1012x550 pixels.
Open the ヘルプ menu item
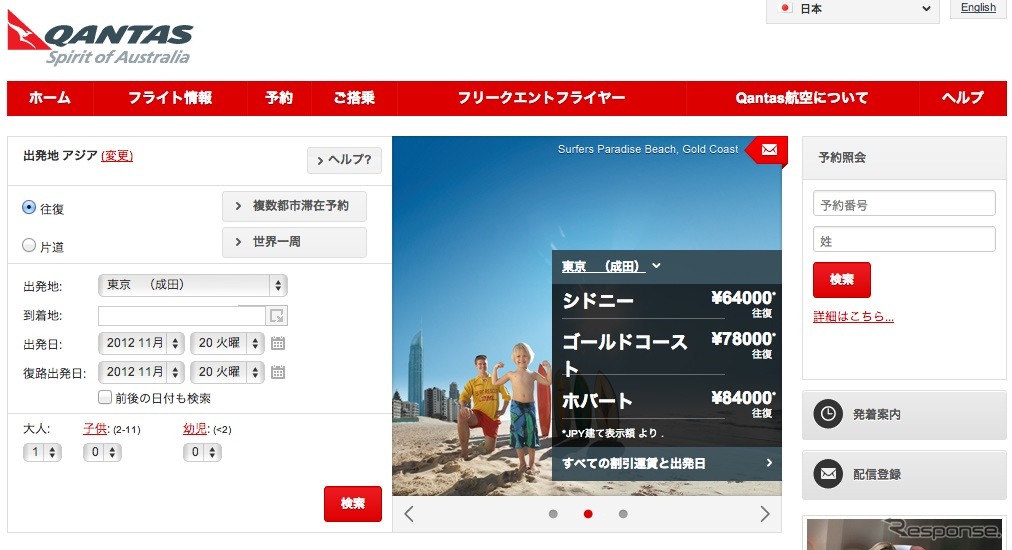(x=962, y=98)
